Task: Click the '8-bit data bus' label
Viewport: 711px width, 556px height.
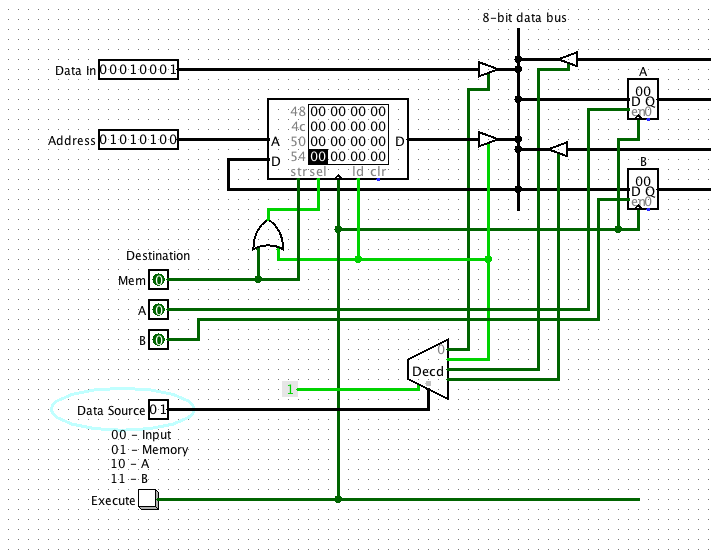Action: pyautogui.click(x=523, y=18)
